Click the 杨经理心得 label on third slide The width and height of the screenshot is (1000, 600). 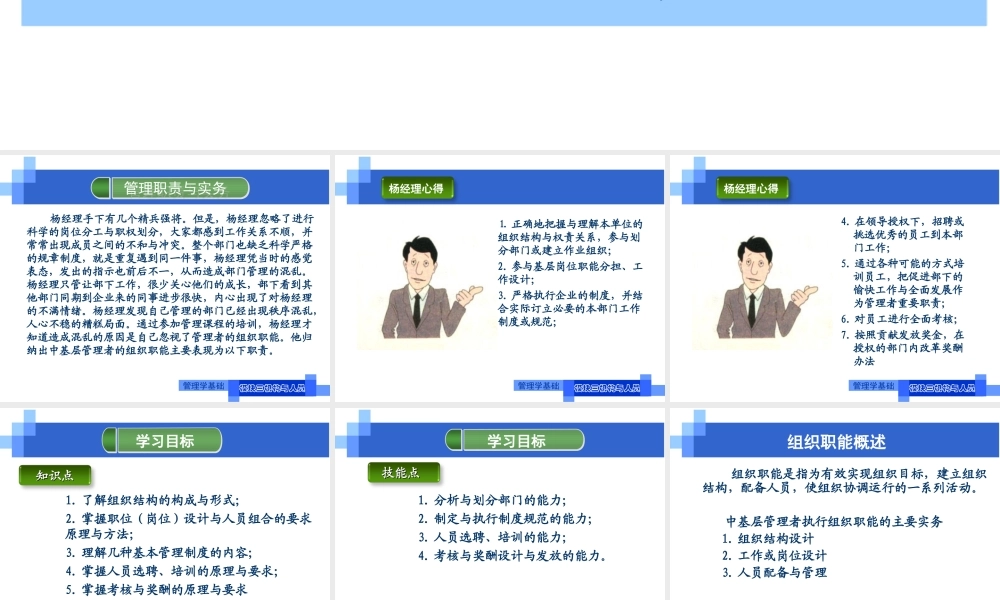point(753,188)
